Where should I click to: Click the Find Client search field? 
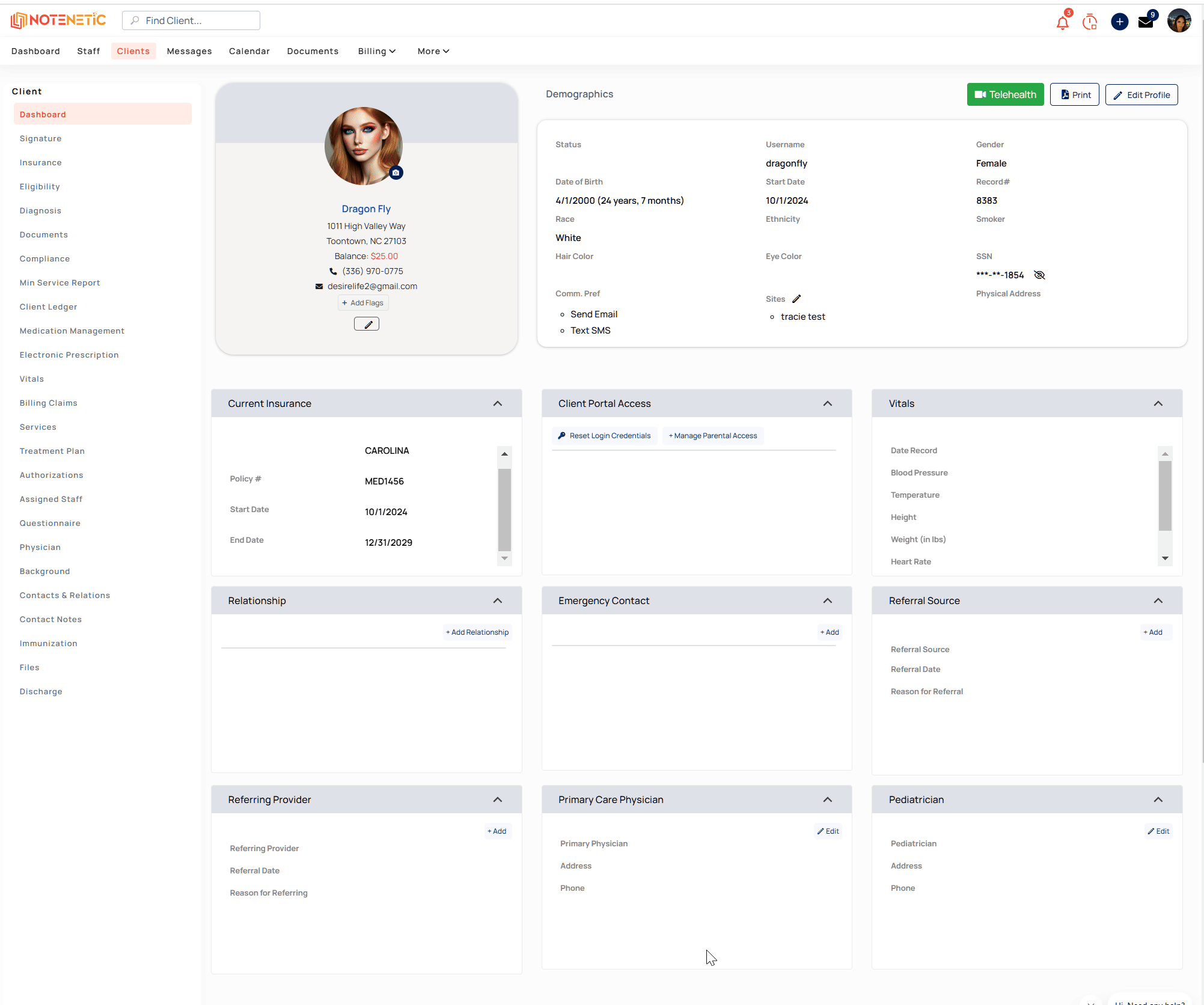(x=191, y=20)
